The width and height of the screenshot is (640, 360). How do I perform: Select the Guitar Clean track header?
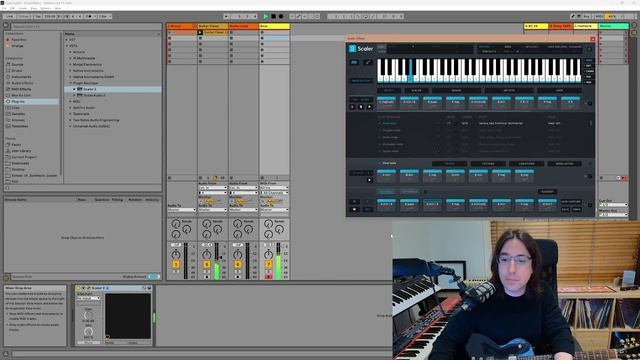tap(213, 26)
